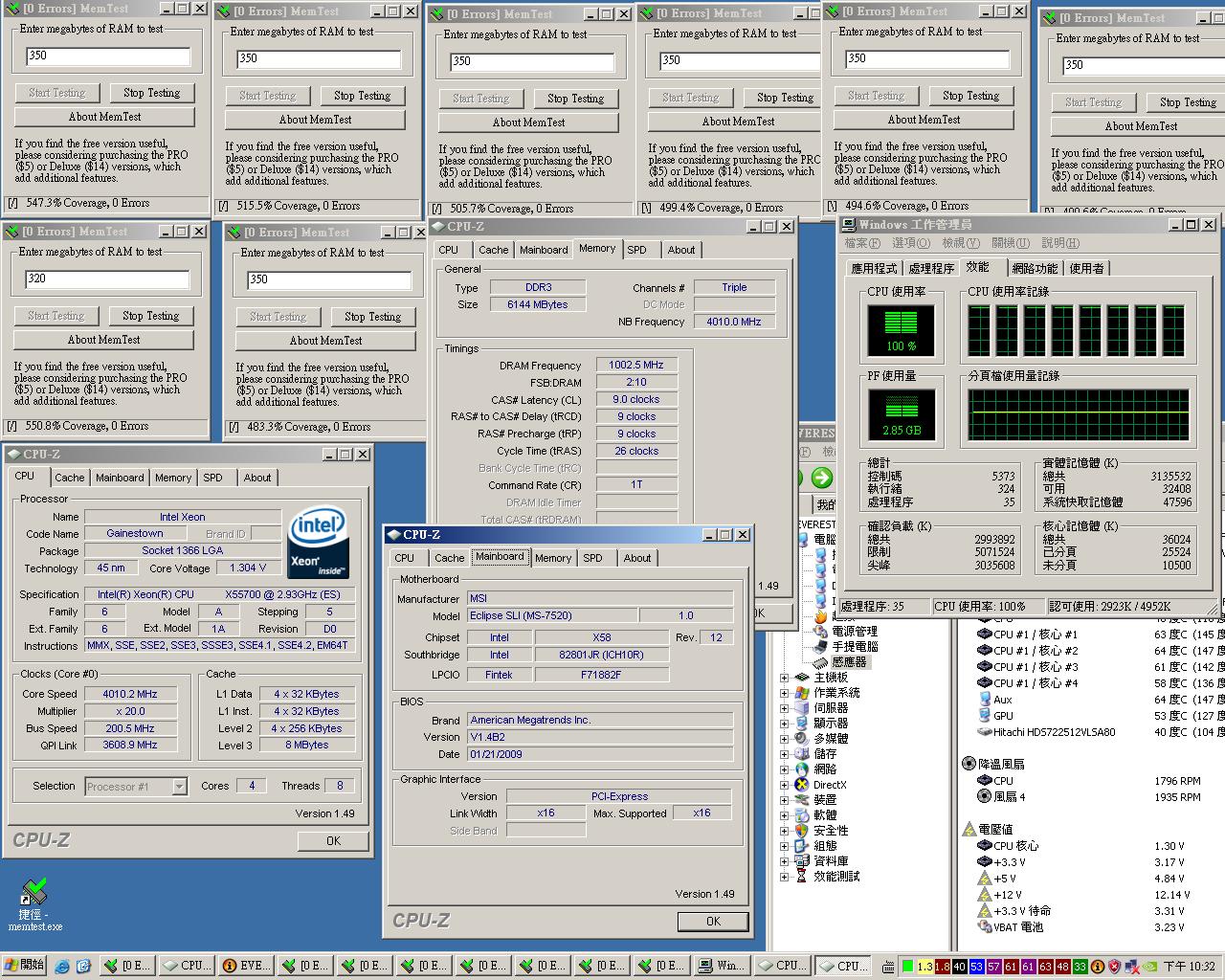Click the Intel Xeon inside logo in CPU-Z
Screen dimensions: 1225x980
pos(318,544)
